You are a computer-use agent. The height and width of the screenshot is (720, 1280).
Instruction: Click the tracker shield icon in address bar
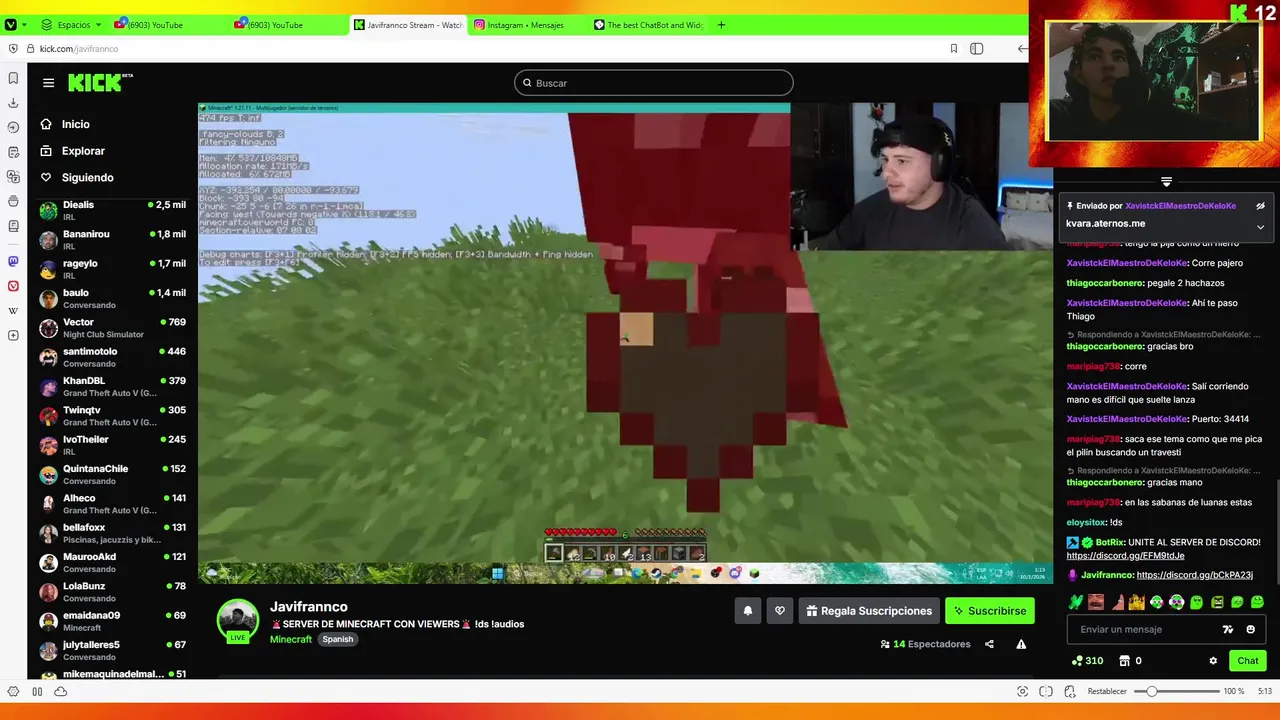coord(13,48)
